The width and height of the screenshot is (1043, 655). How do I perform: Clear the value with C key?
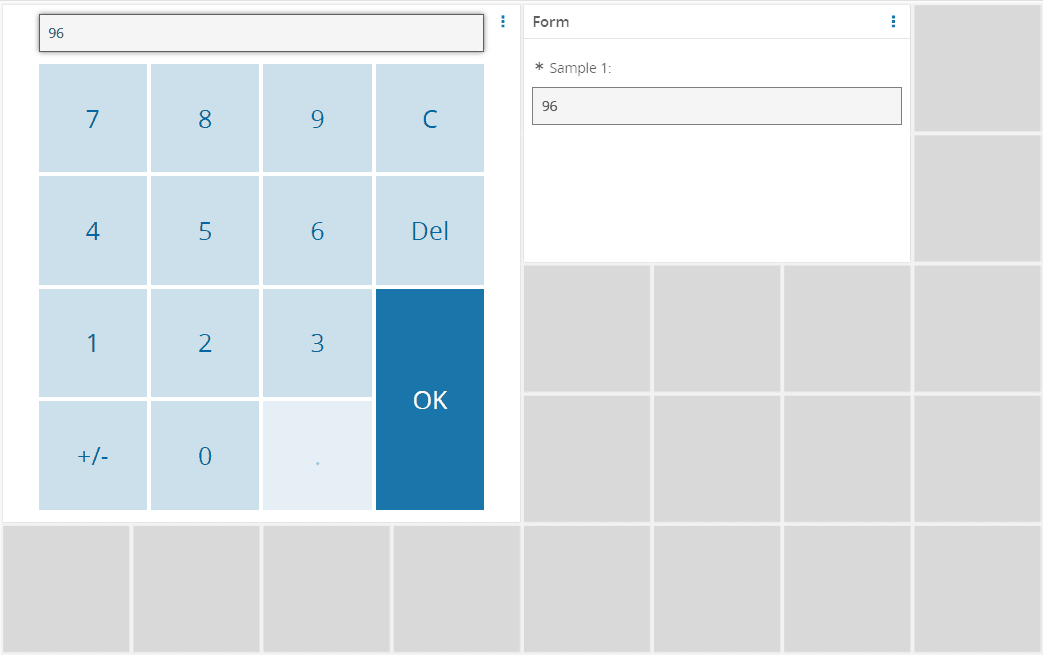(430, 119)
